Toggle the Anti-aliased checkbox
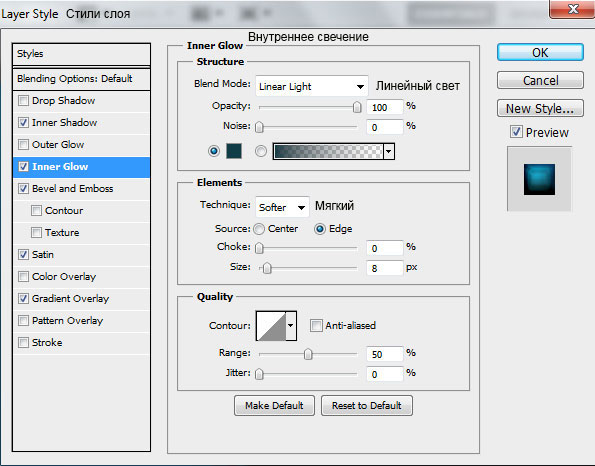The image size is (595, 466). 316,326
